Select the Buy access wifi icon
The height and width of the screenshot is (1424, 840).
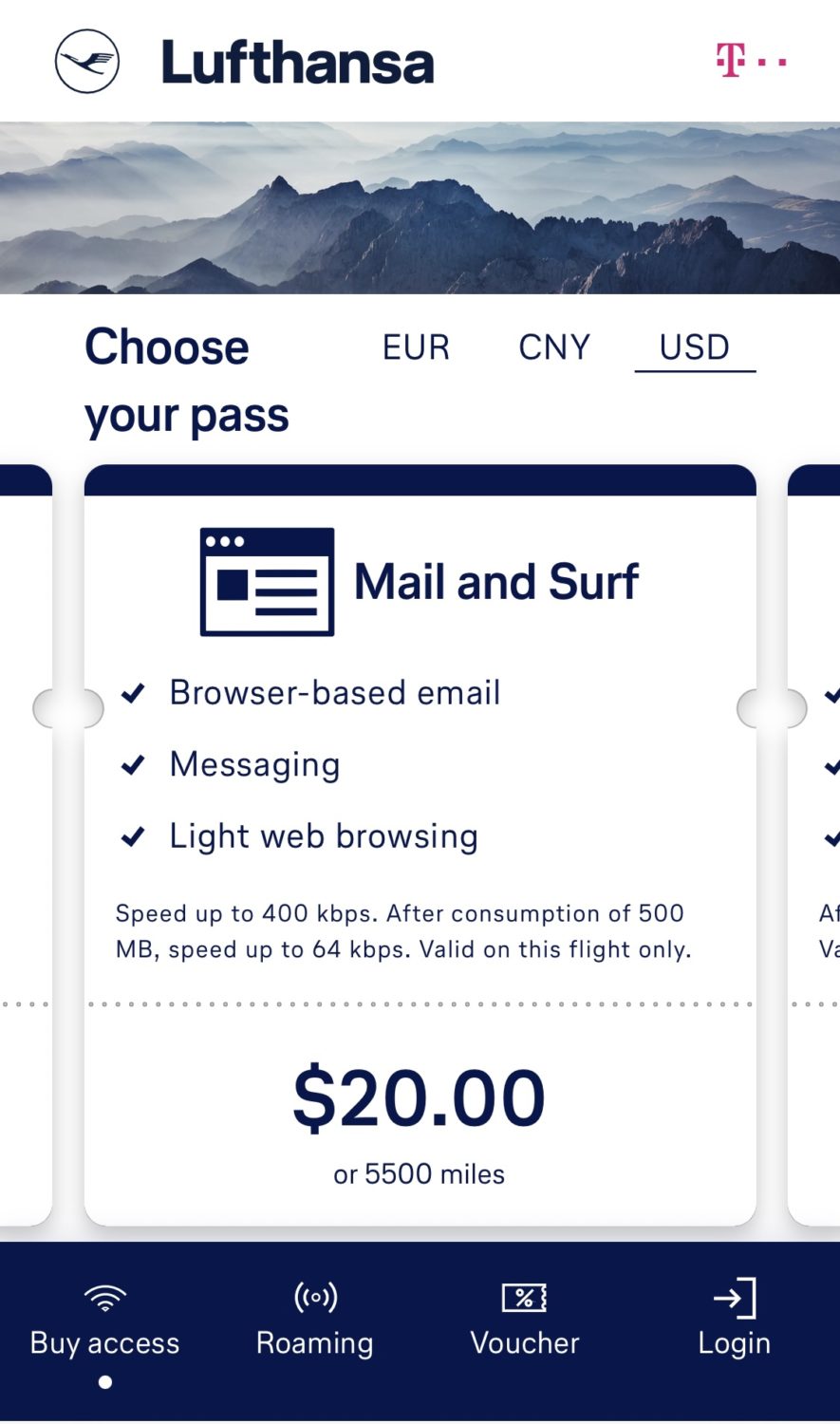click(x=103, y=1295)
